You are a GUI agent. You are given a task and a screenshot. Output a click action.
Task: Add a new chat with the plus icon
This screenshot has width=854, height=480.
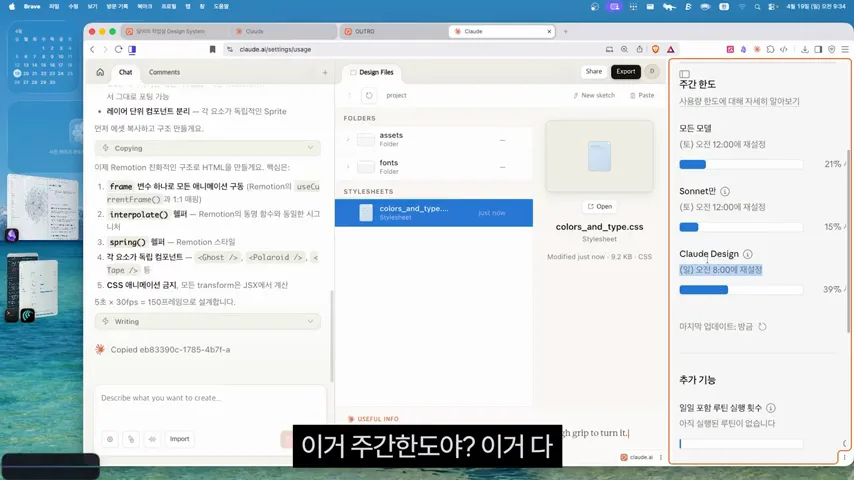[325, 72]
